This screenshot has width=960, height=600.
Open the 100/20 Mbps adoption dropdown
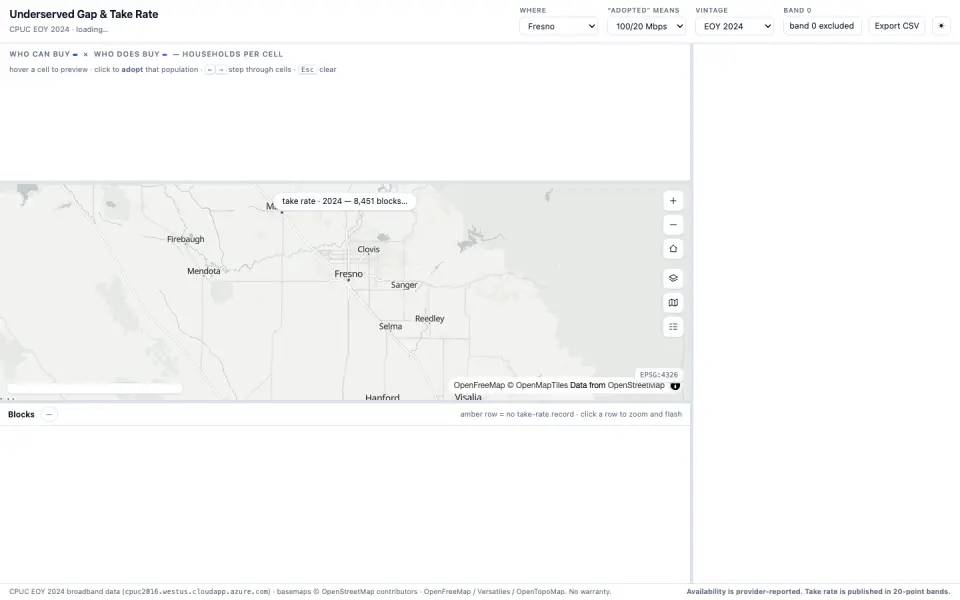tap(647, 26)
